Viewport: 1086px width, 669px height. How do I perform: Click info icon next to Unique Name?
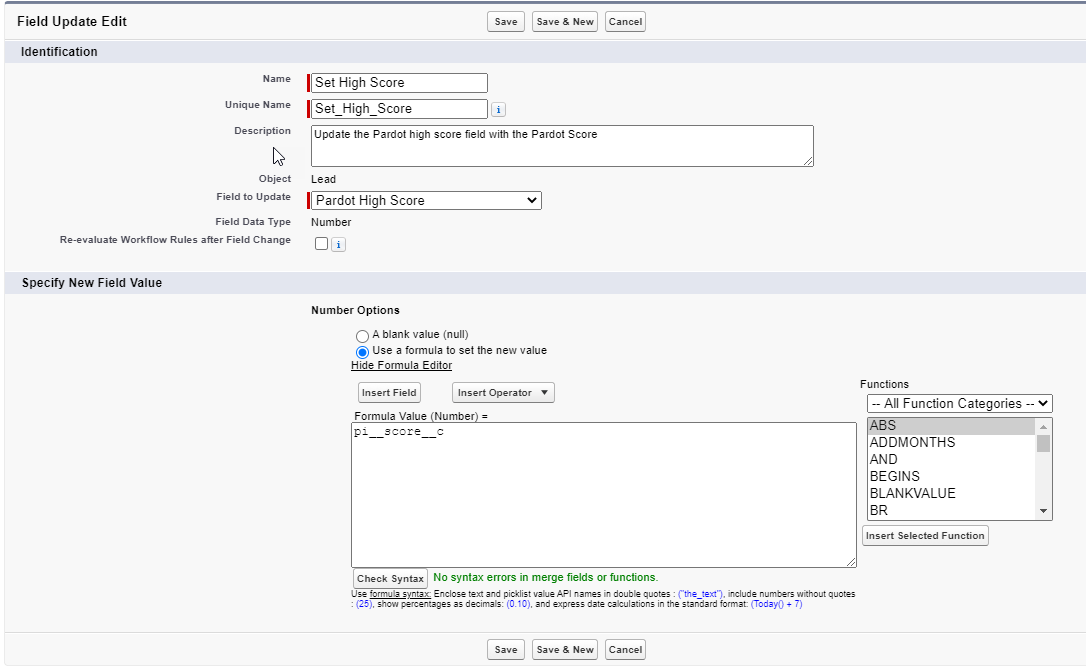point(499,109)
